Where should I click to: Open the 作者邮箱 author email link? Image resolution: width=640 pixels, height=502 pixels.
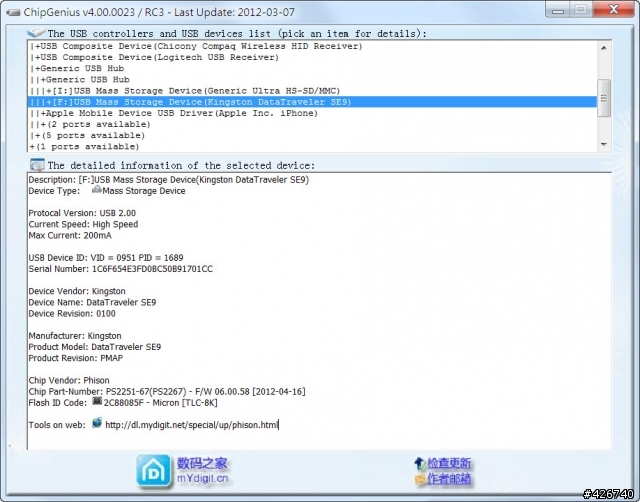pyautogui.click(x=449, y=479)
